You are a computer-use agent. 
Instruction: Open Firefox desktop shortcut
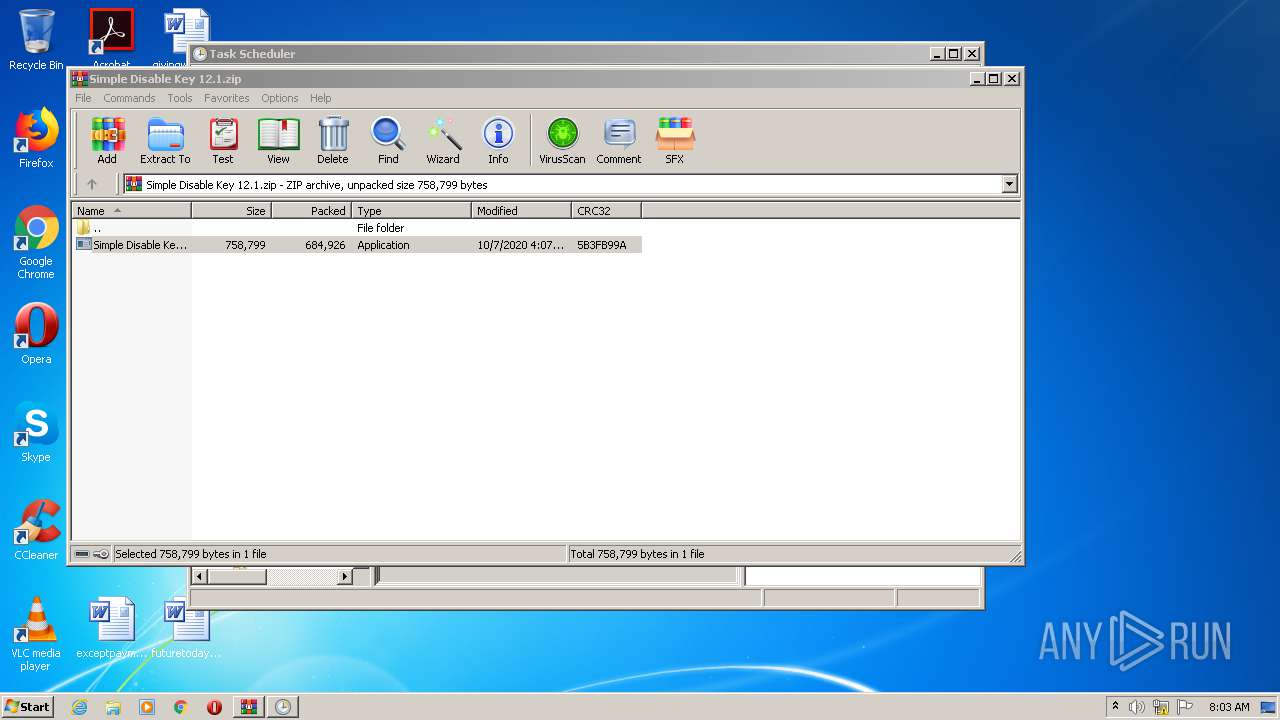[36, 138]
